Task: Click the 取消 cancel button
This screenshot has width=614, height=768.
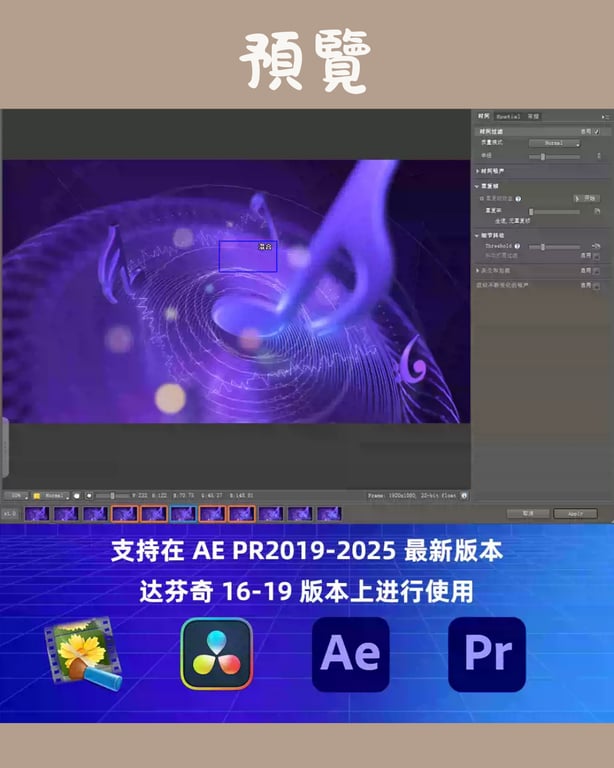Action: tap(528, 513)
